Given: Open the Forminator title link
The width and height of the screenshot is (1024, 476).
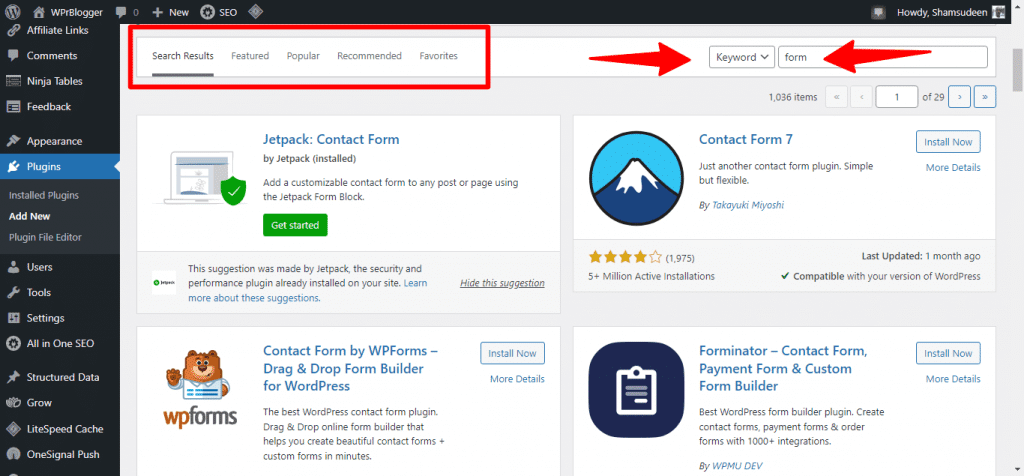Looking at the screenshot, I should pos(784,368).
